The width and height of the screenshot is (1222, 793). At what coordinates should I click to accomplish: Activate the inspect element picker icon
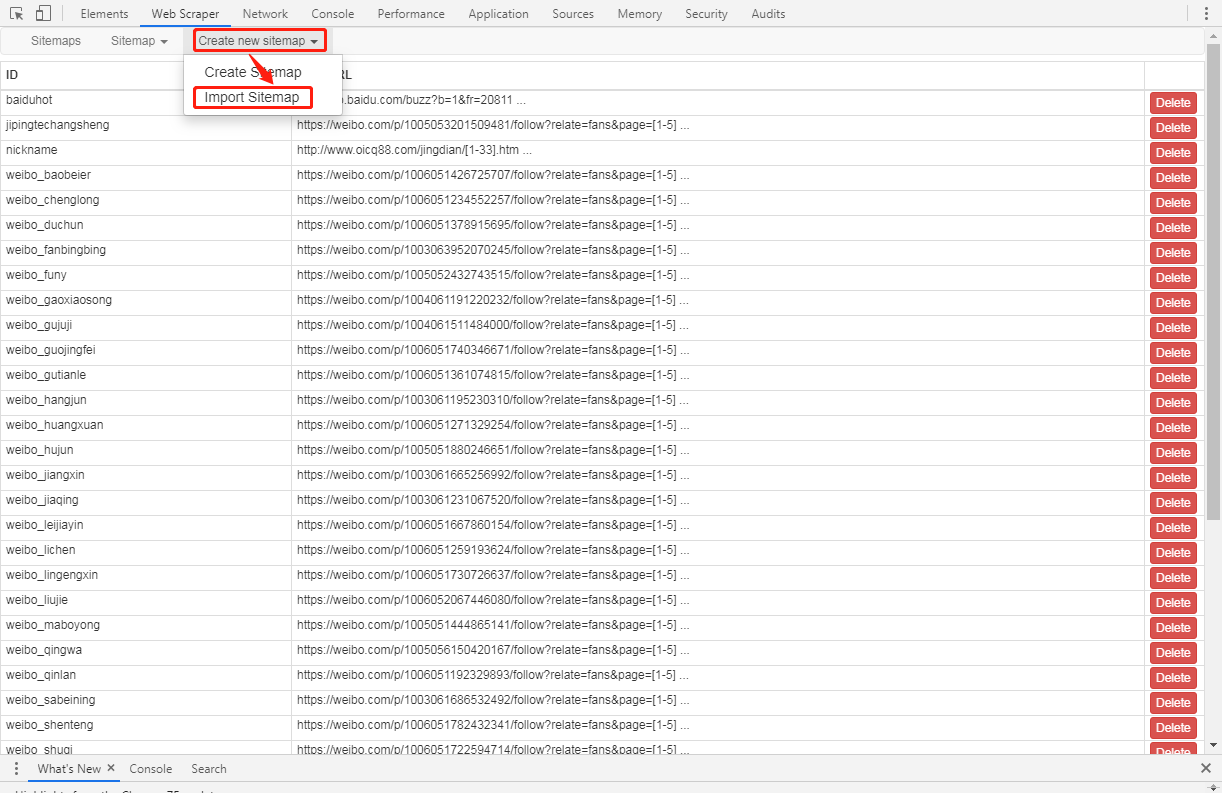(x=16, y=14)
